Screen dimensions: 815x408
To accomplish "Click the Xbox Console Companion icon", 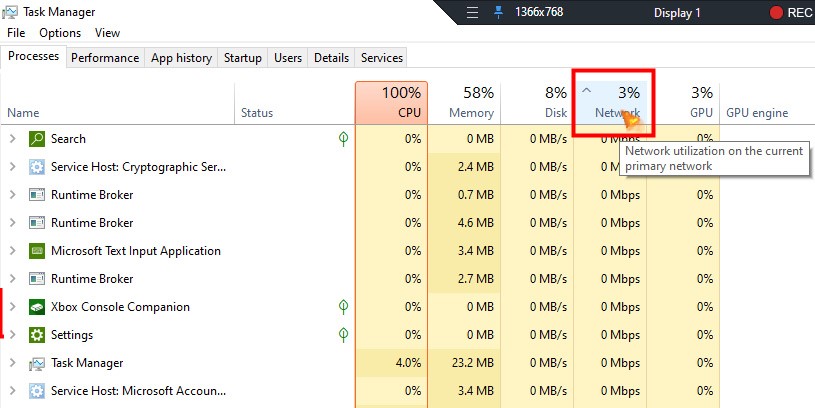I will (x=37, y=307).
